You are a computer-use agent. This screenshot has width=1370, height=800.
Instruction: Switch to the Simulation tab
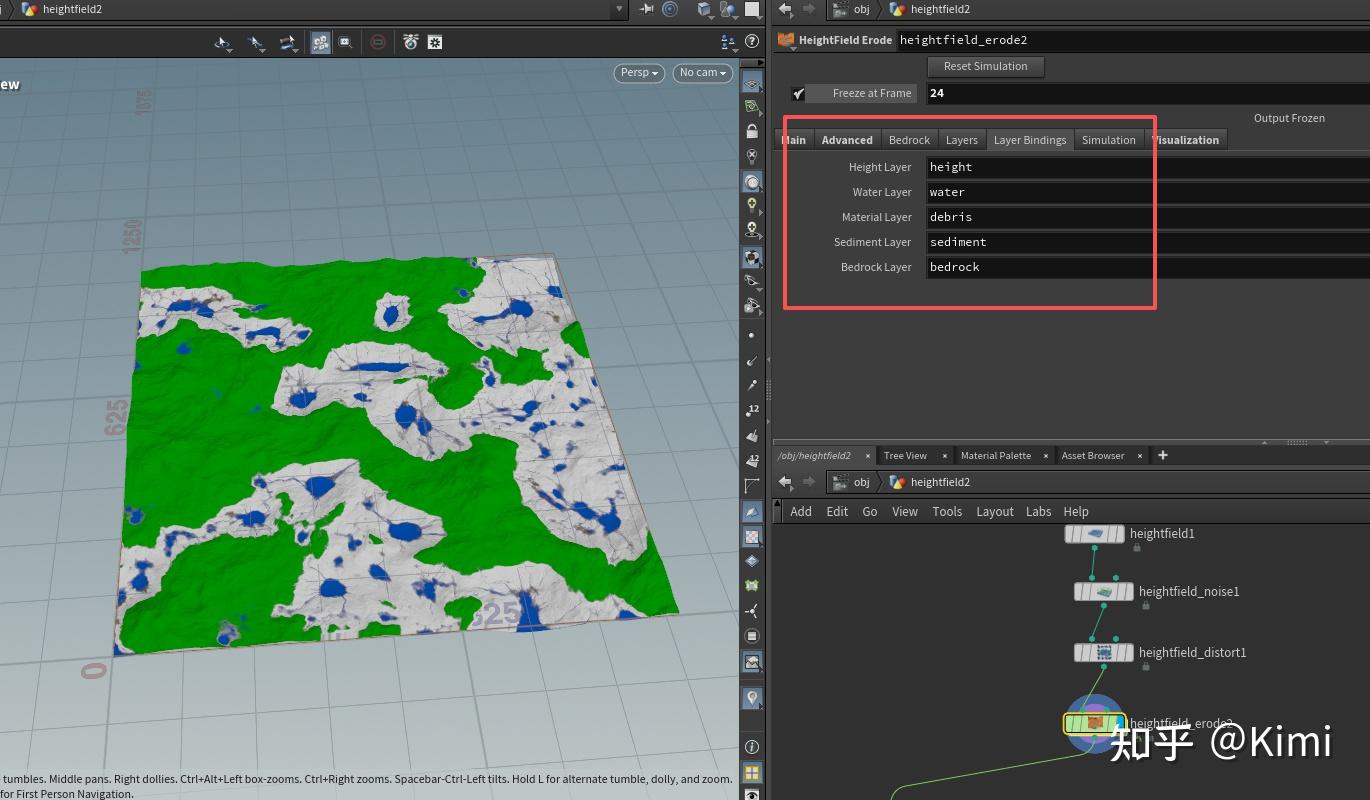point(1108,140)
